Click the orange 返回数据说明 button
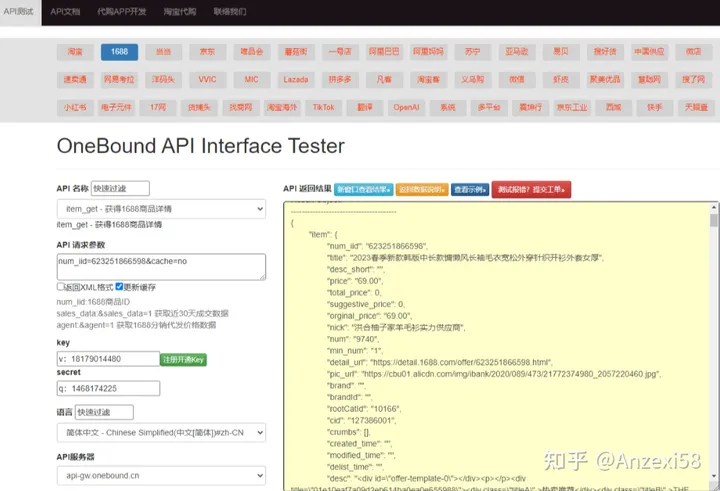 422,189
